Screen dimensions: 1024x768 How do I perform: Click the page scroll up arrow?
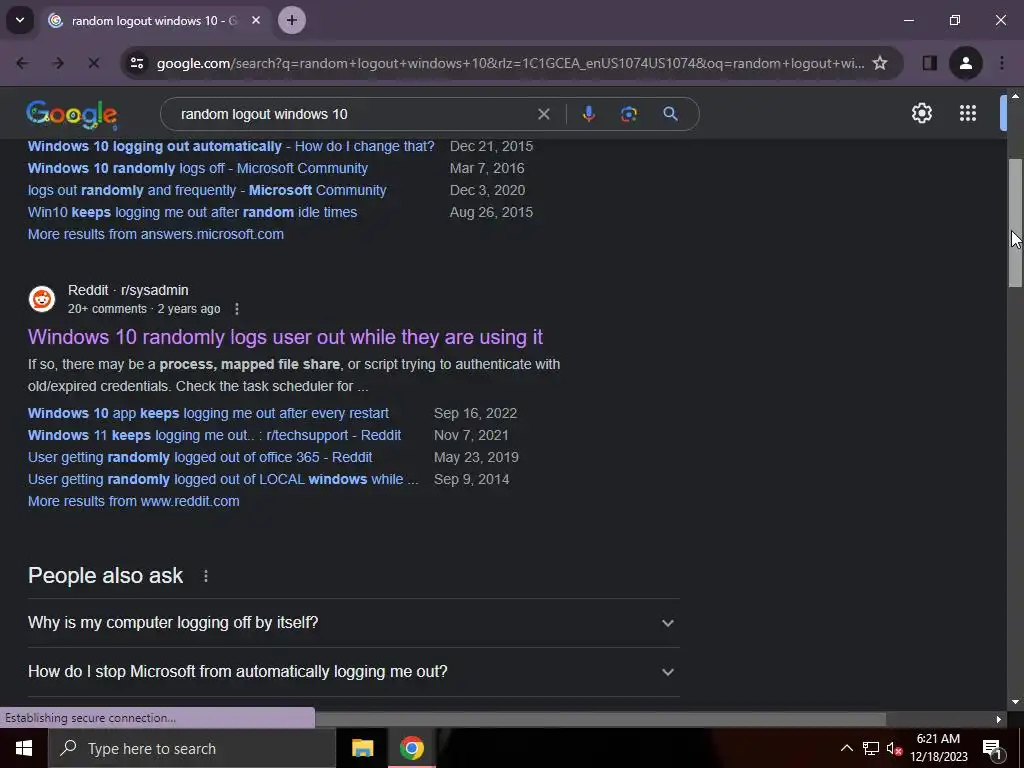1015,96
